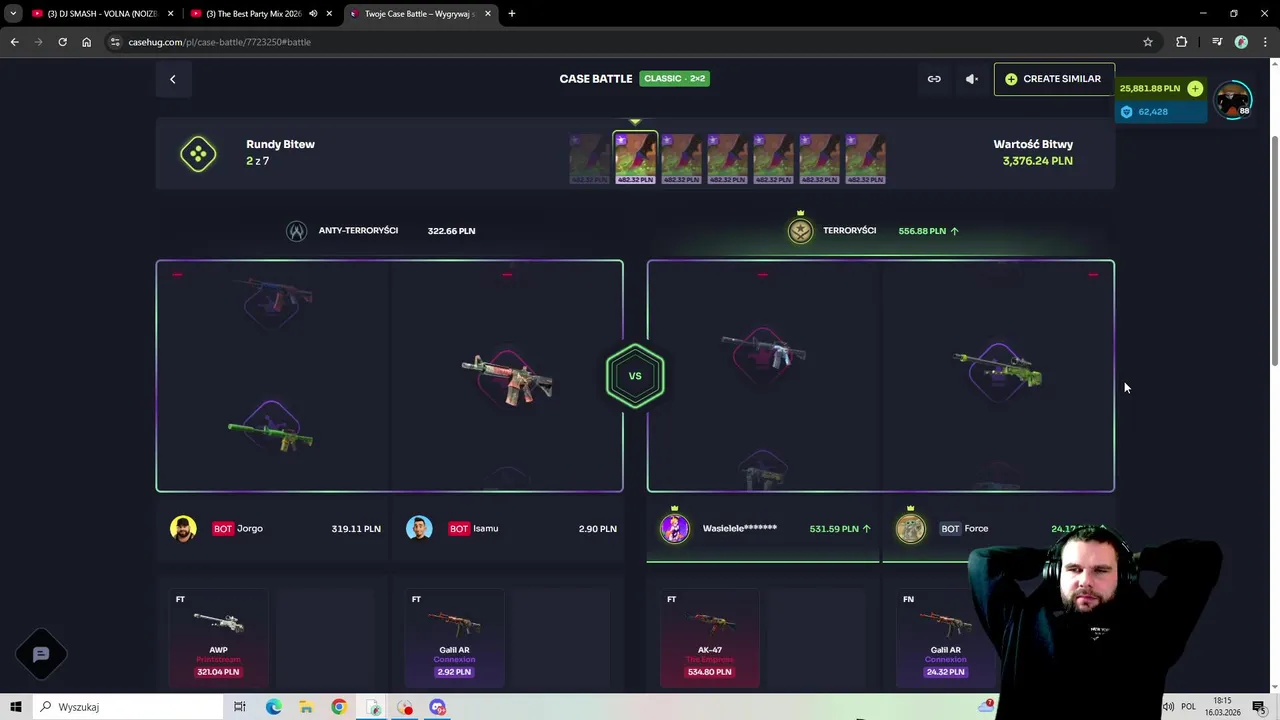This screenshot has width=1280, height=720.
Task: Add funds with the green plus icon
Action: (1195, 88)
